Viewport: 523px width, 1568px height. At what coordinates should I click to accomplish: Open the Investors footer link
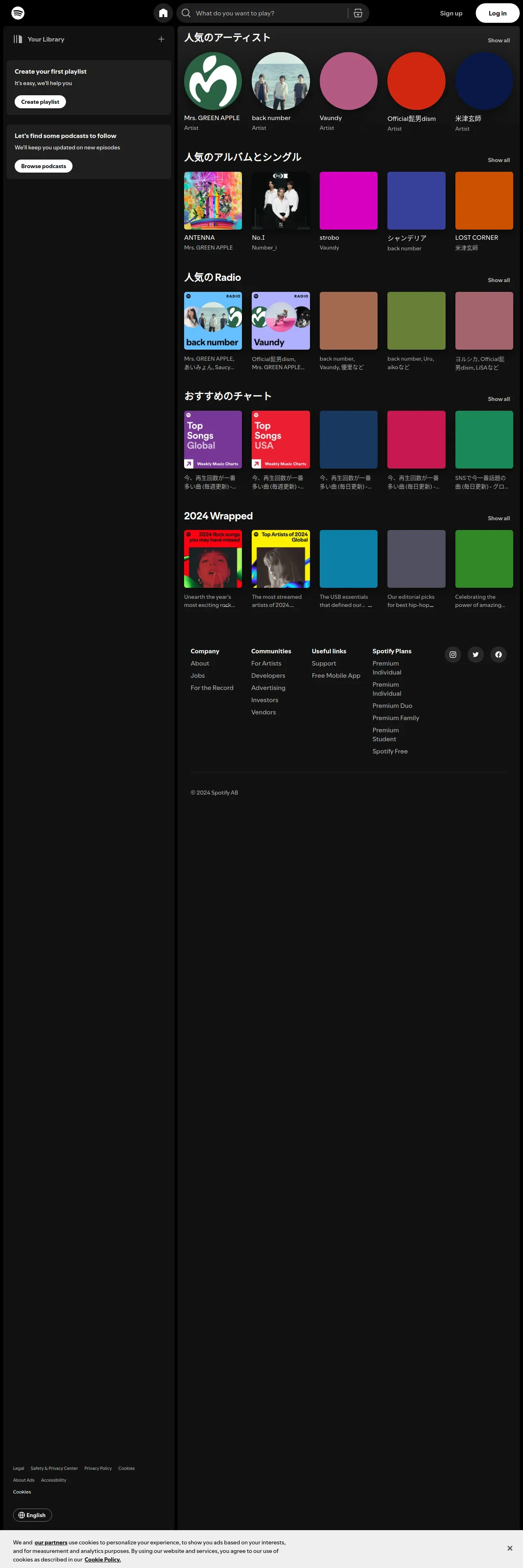pos(265,700)
